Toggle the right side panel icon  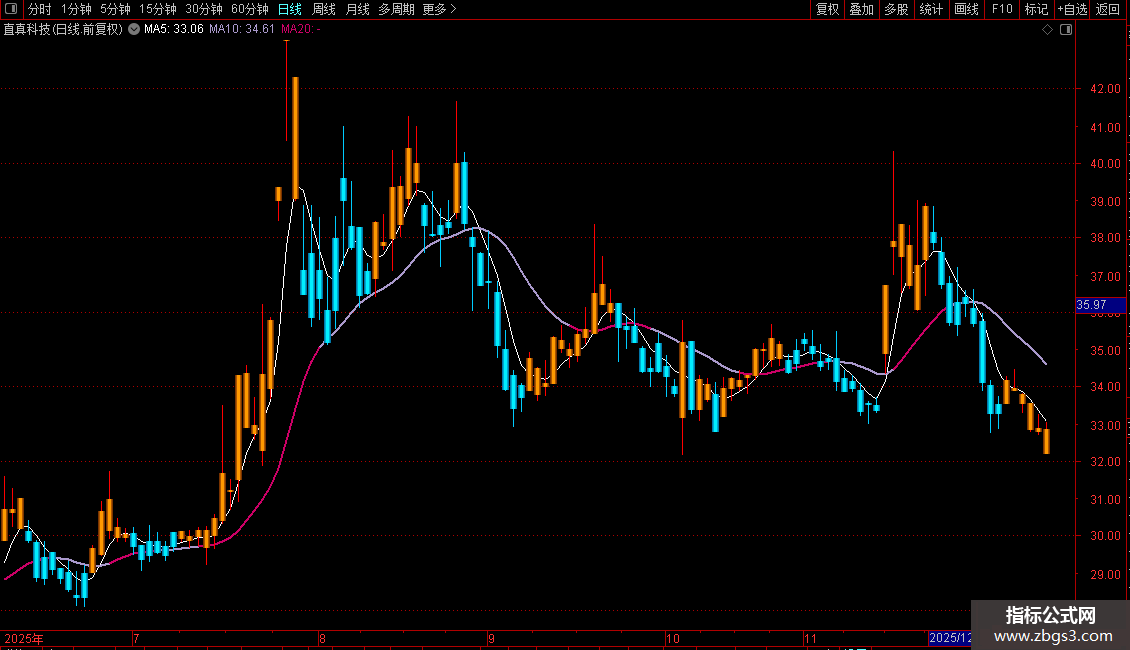click(x=1066, y=30)
